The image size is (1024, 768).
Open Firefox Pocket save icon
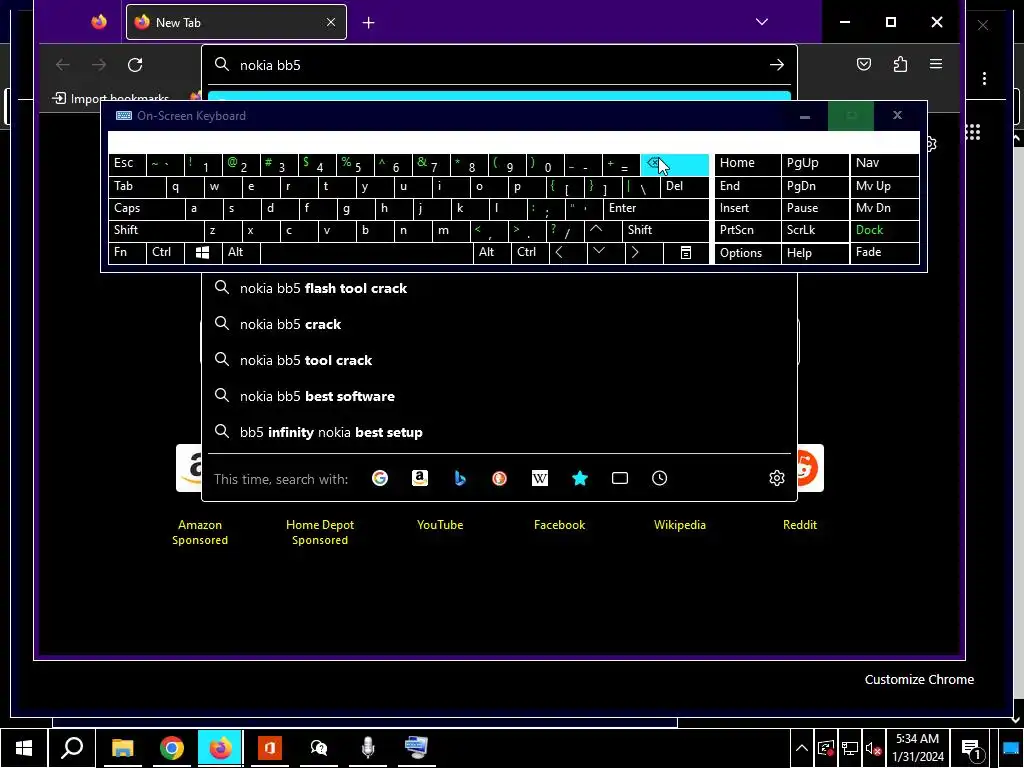click(x=864, y=64)
